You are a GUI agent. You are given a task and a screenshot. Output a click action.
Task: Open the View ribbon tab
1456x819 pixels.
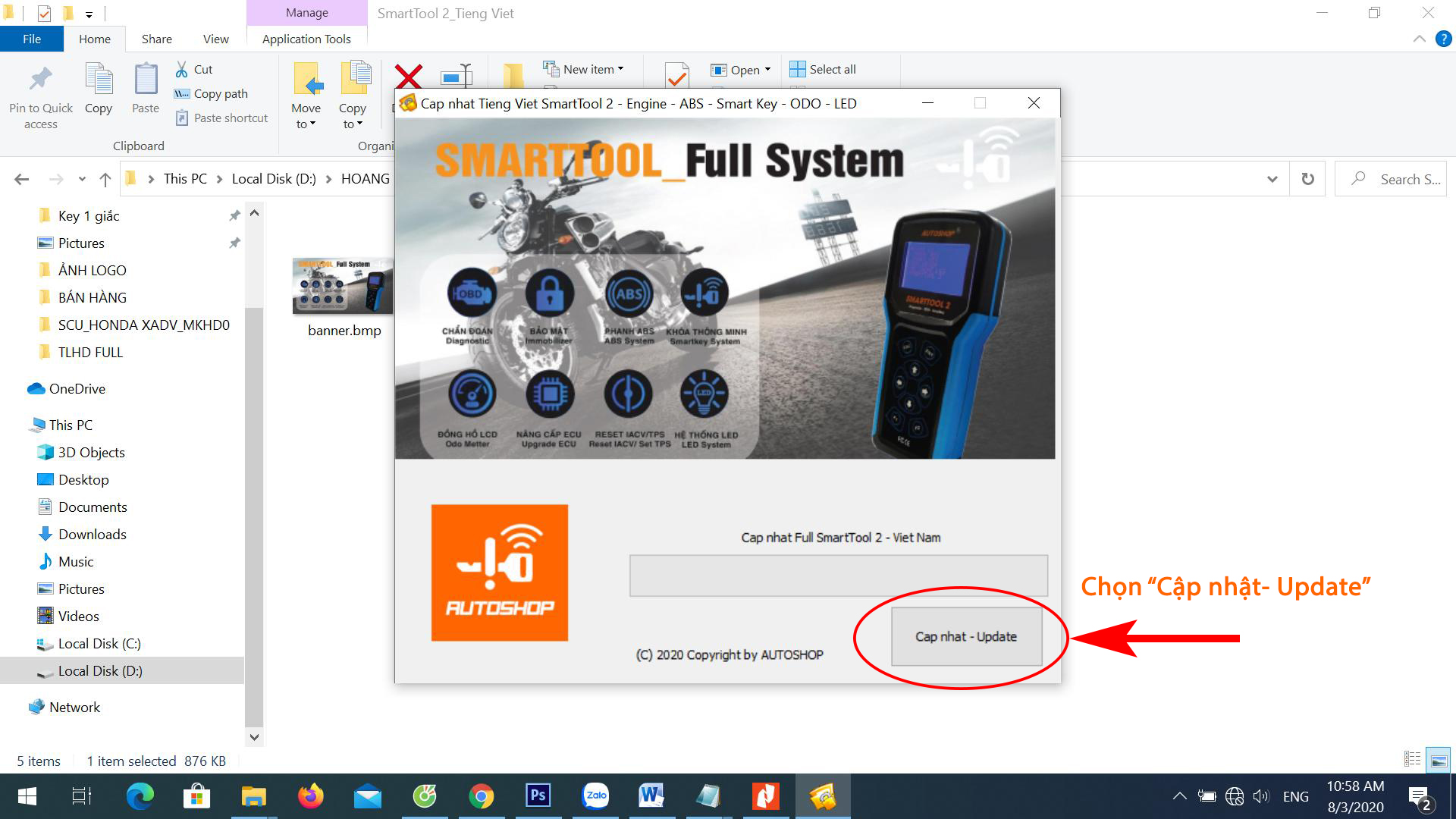pos(215,39)
